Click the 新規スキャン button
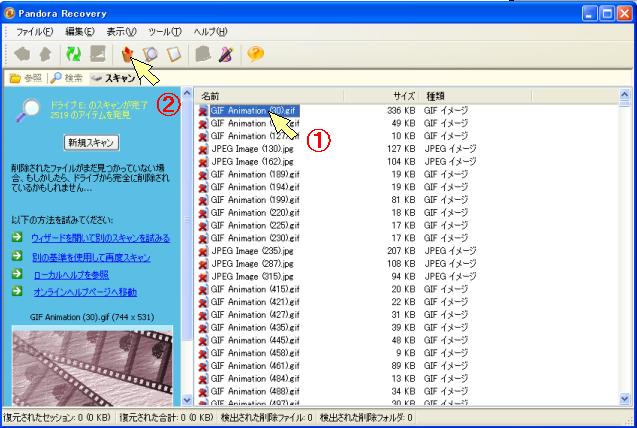Screen dimensions: 637x428 point(91,143)
